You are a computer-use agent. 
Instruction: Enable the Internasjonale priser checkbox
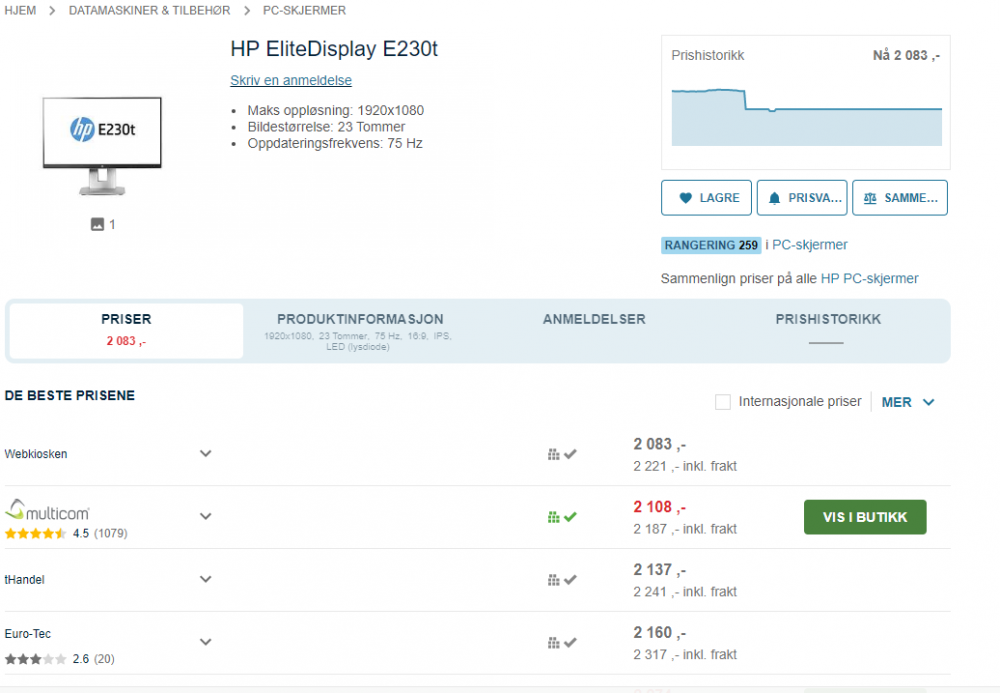click(x=723, y=402)
